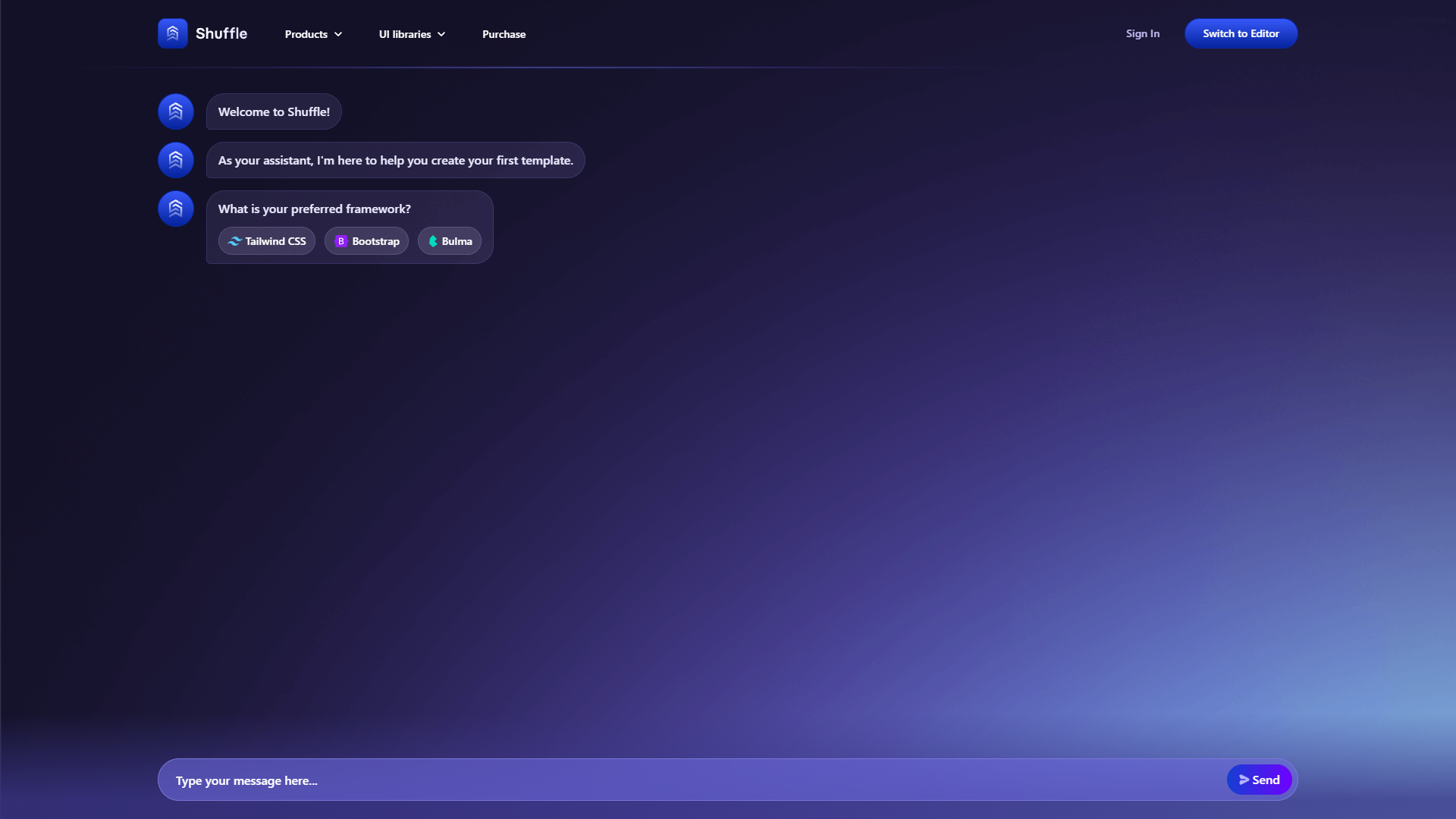Click the avatar beside the framework question
Screen dimensions: 1456x819
[176, 209]
